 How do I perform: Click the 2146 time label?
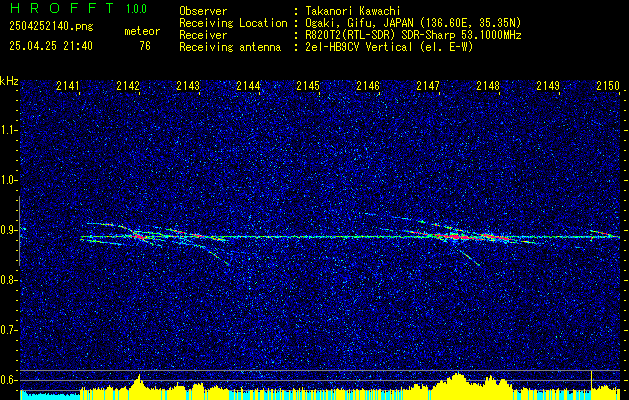(368, 86)
